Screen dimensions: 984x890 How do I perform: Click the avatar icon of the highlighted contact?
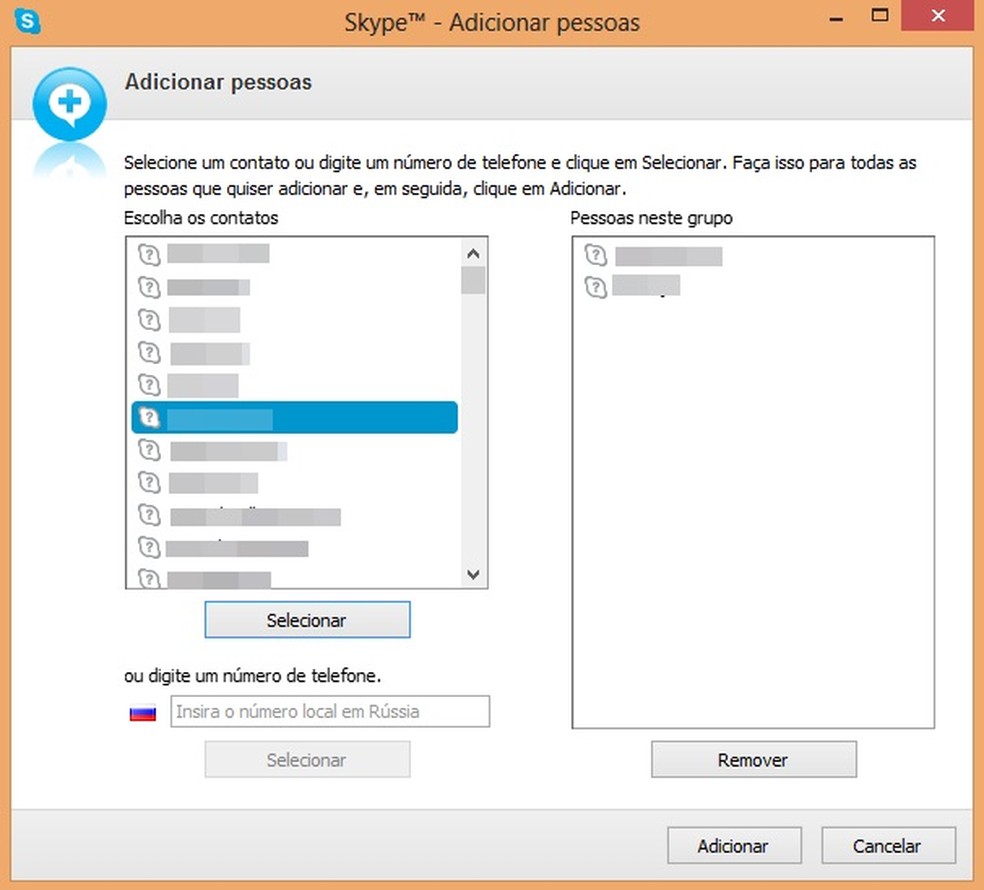click(149, 417)
